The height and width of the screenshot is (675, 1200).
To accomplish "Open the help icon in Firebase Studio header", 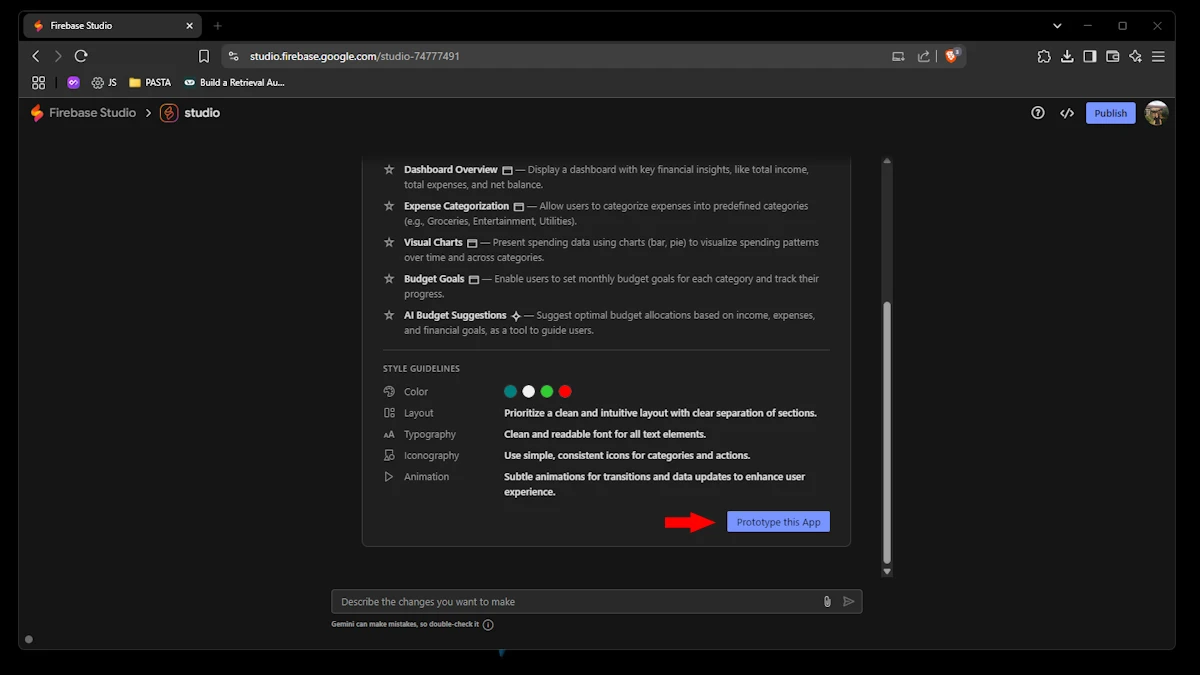I will tap(1038, 113).
